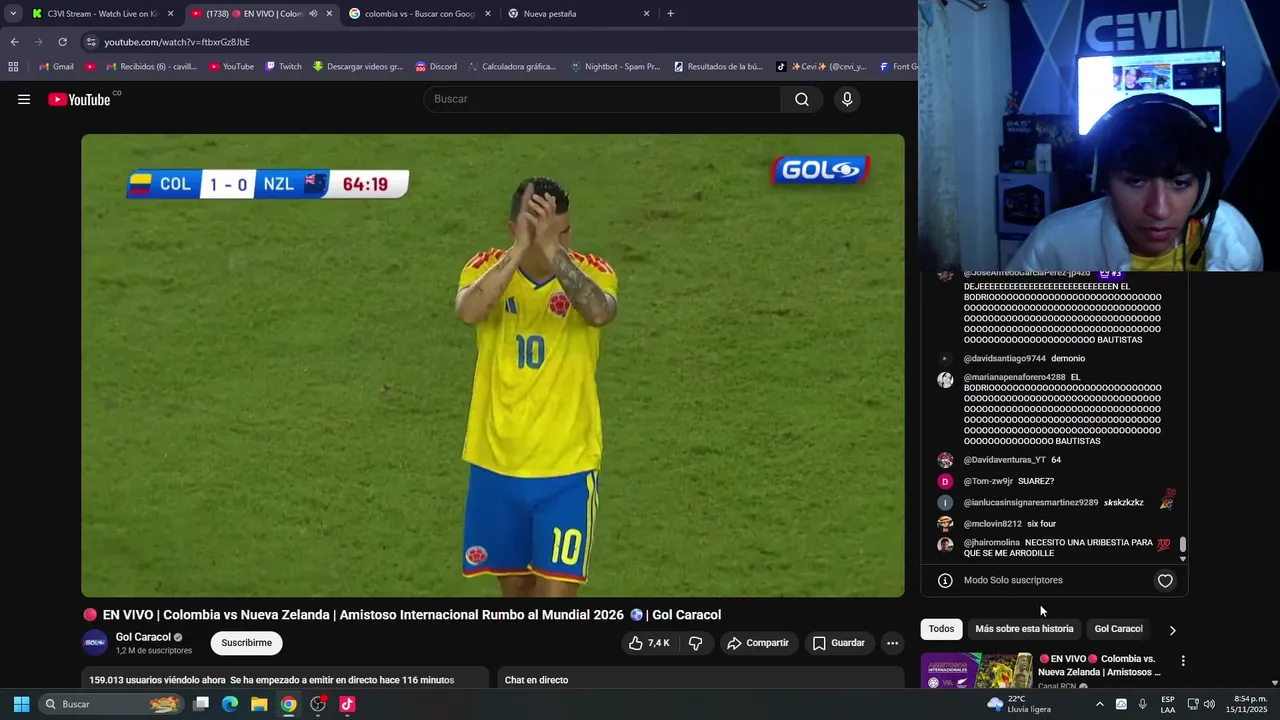Viewport: 1280px width, 720px height.
Task: Open the Gol Caracol channel avatar
Action: (x=95, y=643)
